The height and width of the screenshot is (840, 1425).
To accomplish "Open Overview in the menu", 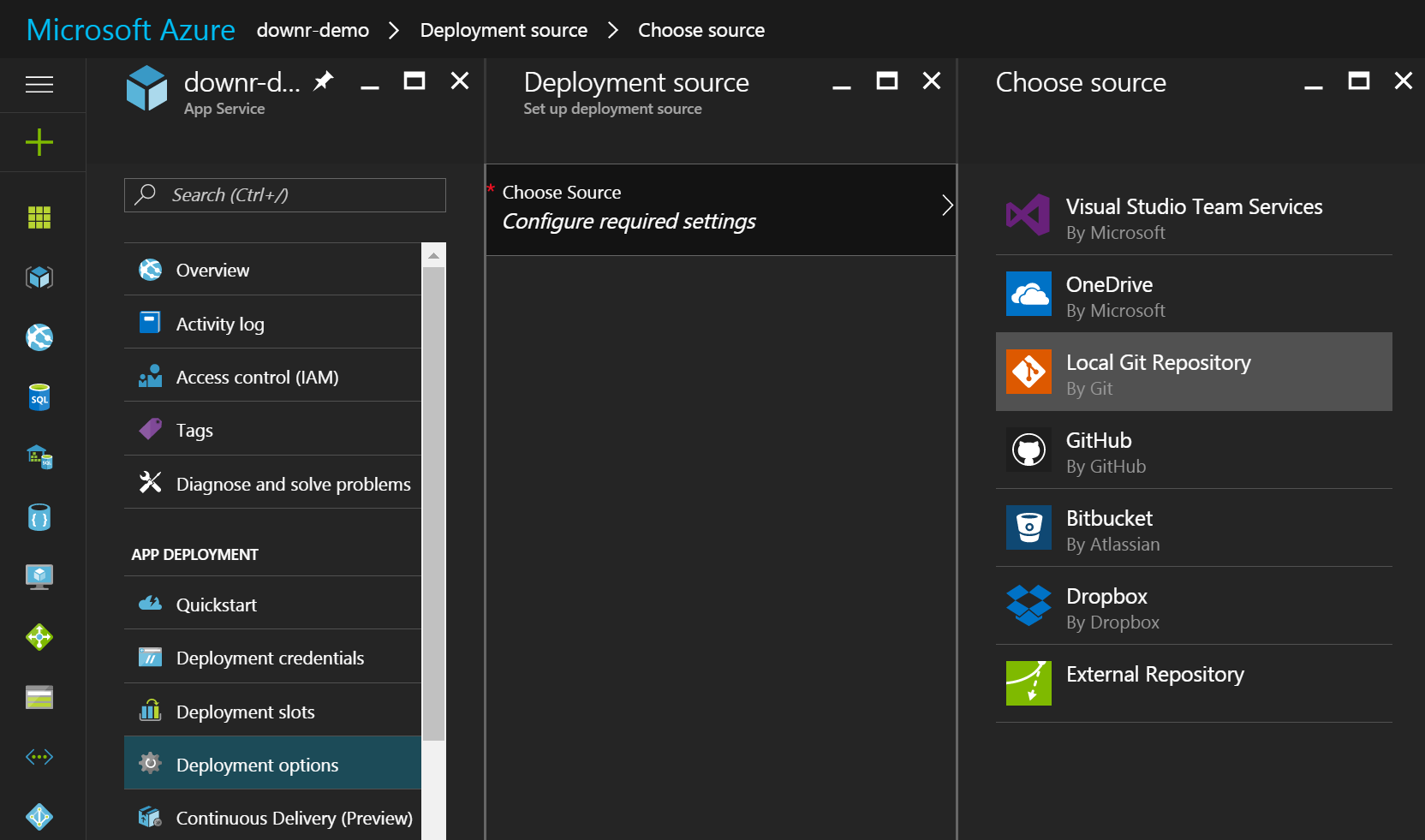I will 272,270.
